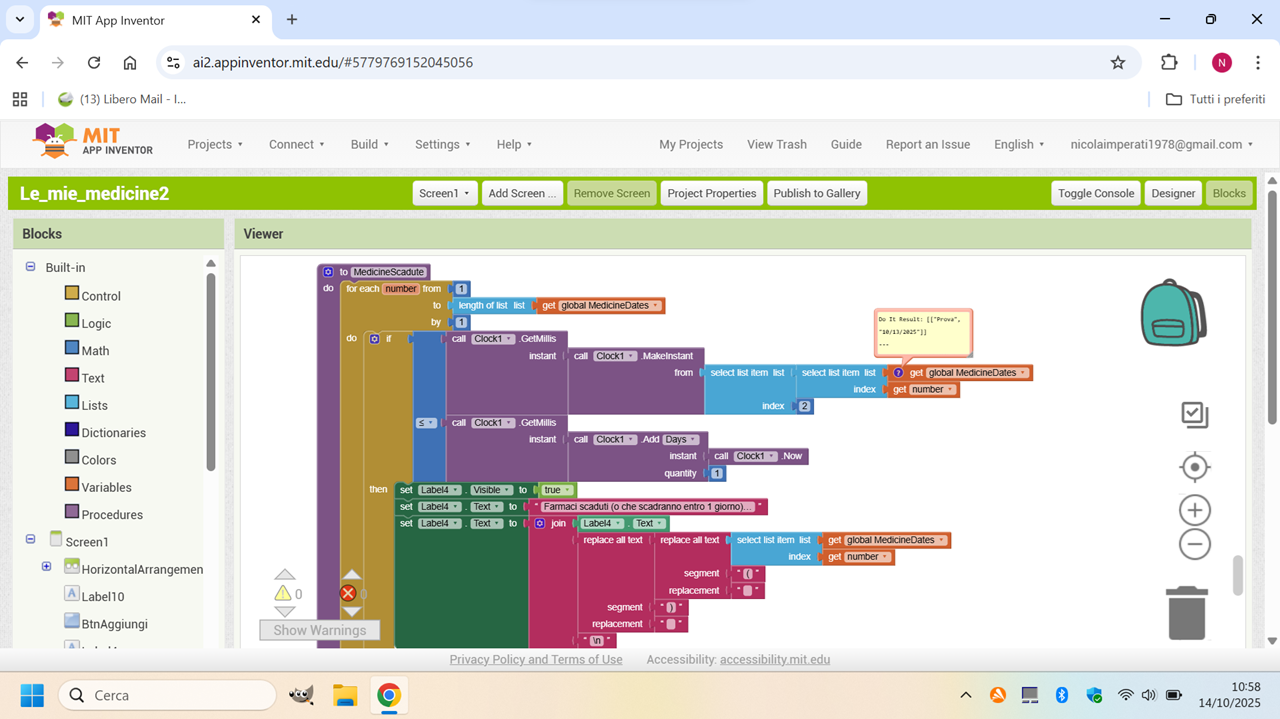Expand the HorizontalArrangement tree node
This screenshot has height=719, width=1280.
pos(46,567)
